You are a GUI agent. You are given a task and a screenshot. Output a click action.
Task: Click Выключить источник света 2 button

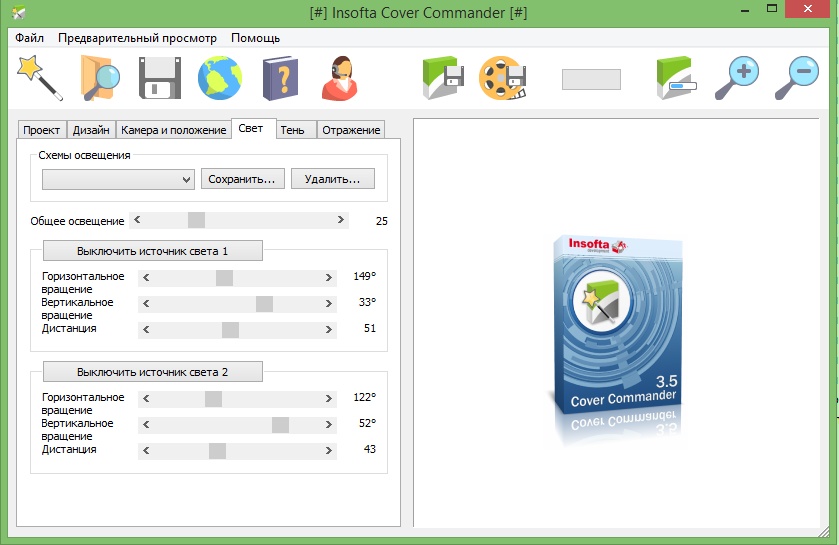152,372
